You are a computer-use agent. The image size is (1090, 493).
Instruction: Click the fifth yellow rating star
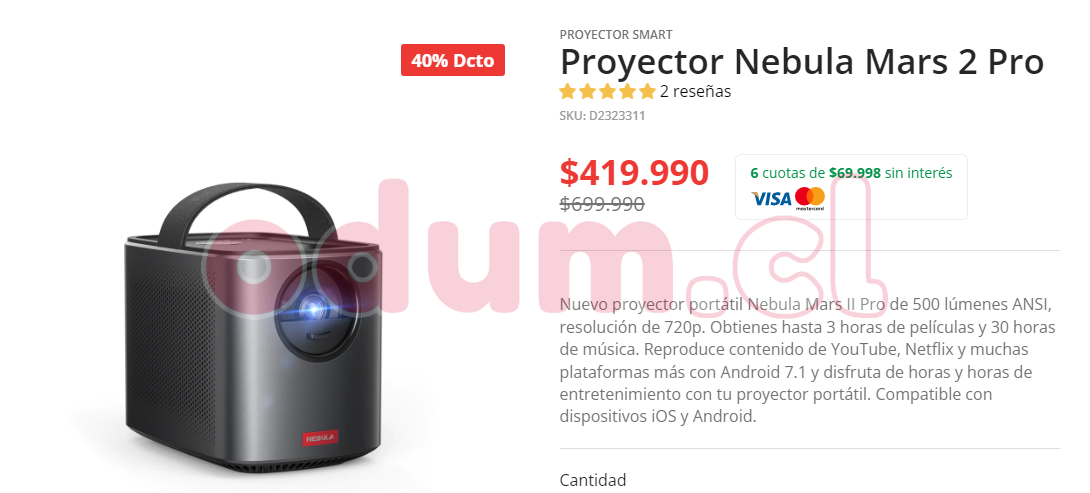click(x=648, y=91)
